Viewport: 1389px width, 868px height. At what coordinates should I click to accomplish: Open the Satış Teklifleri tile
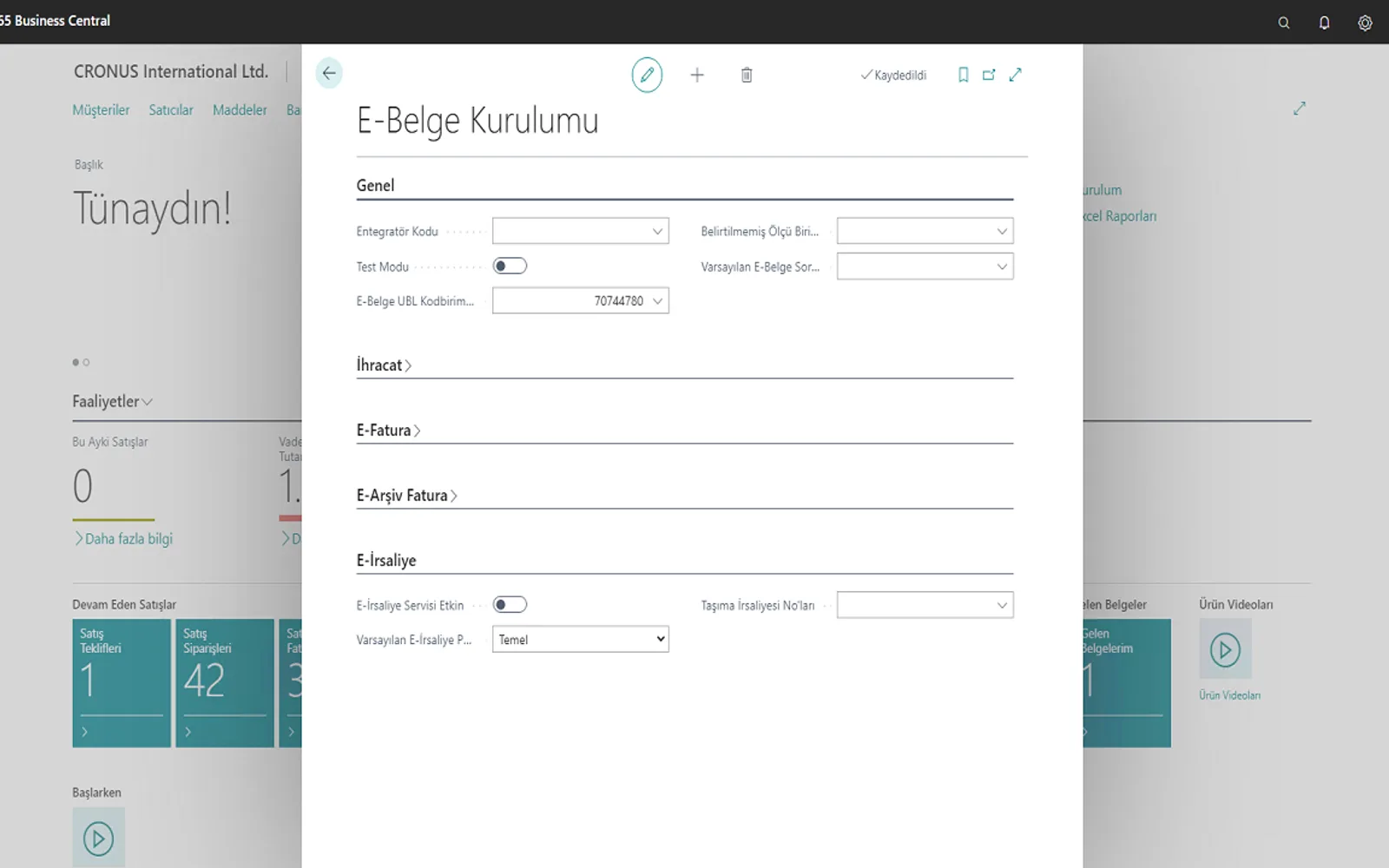pyautogui.click(x=122, y=683)
